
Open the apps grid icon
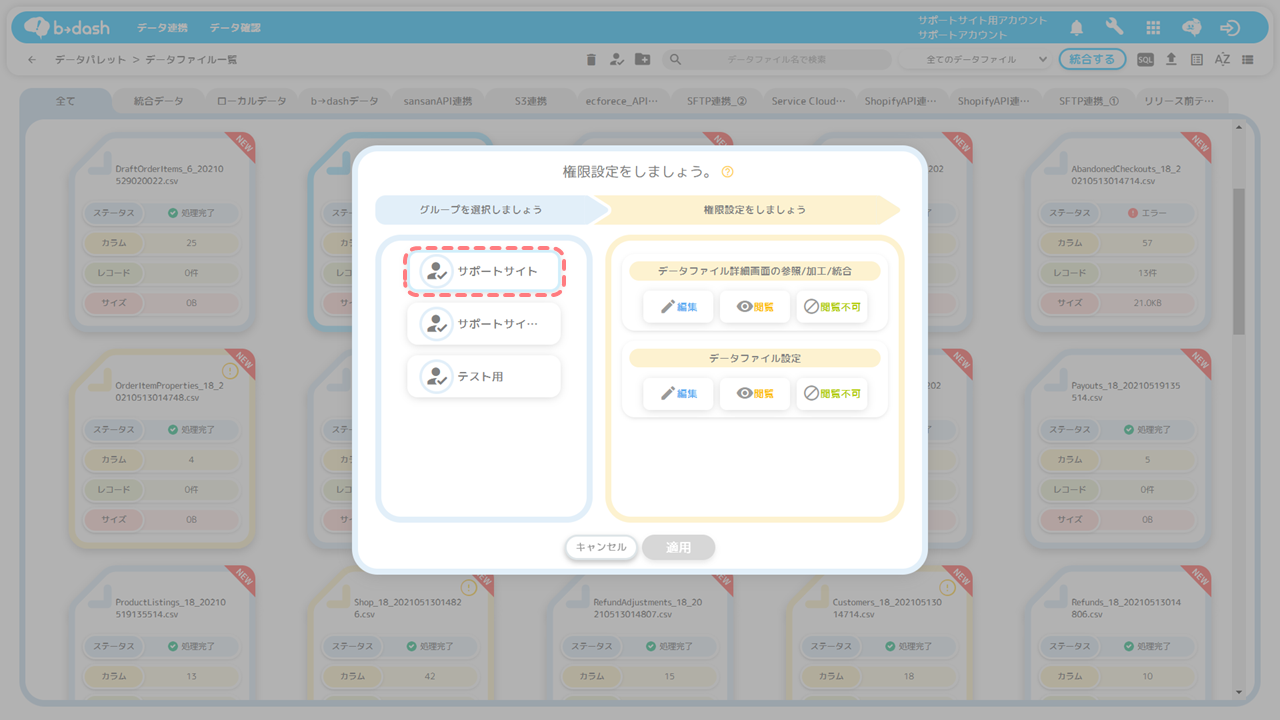pyautogui.click(x=1153, y=28)
